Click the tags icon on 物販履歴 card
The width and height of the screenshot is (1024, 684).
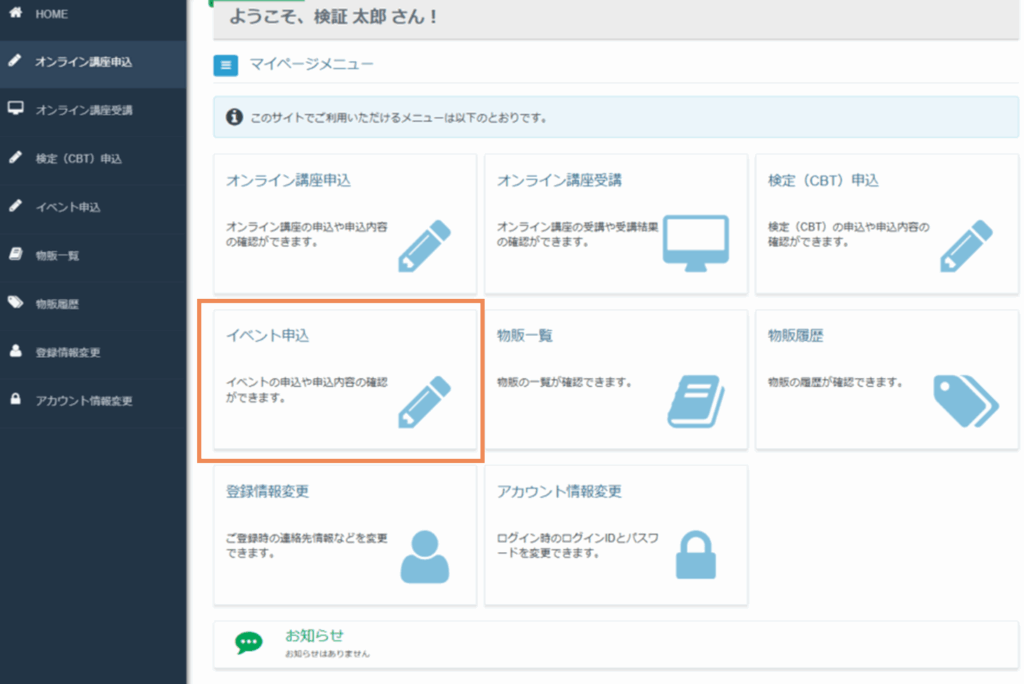pos(965,401)
